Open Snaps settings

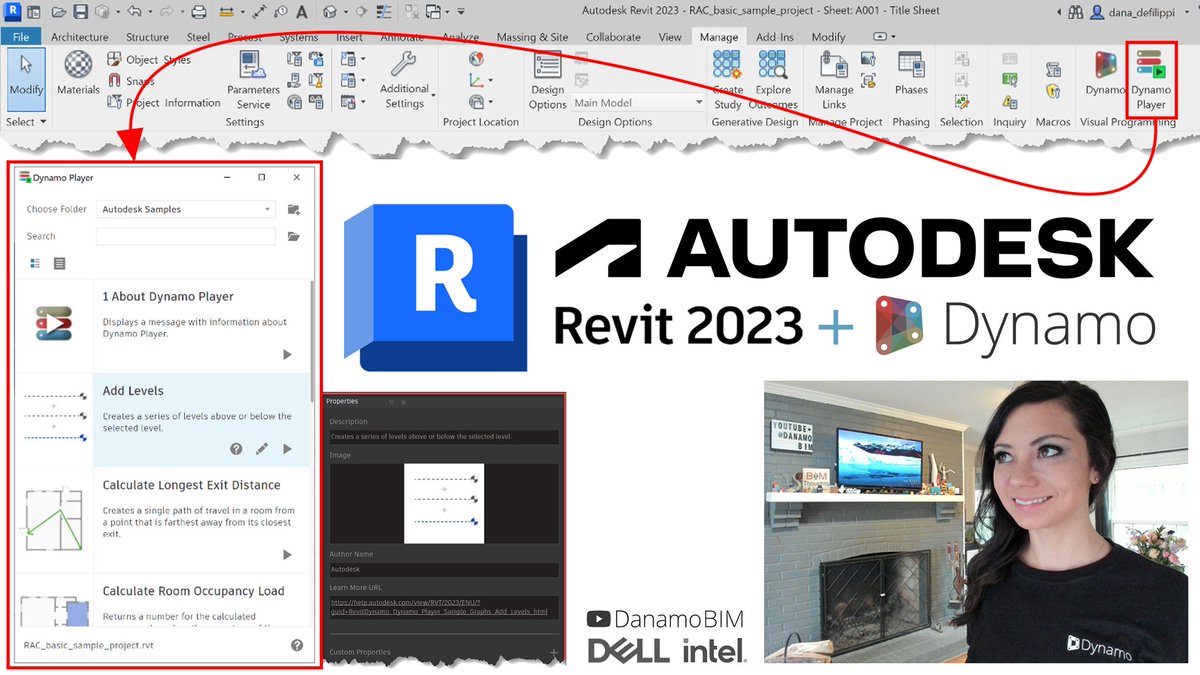click(131, 81)
